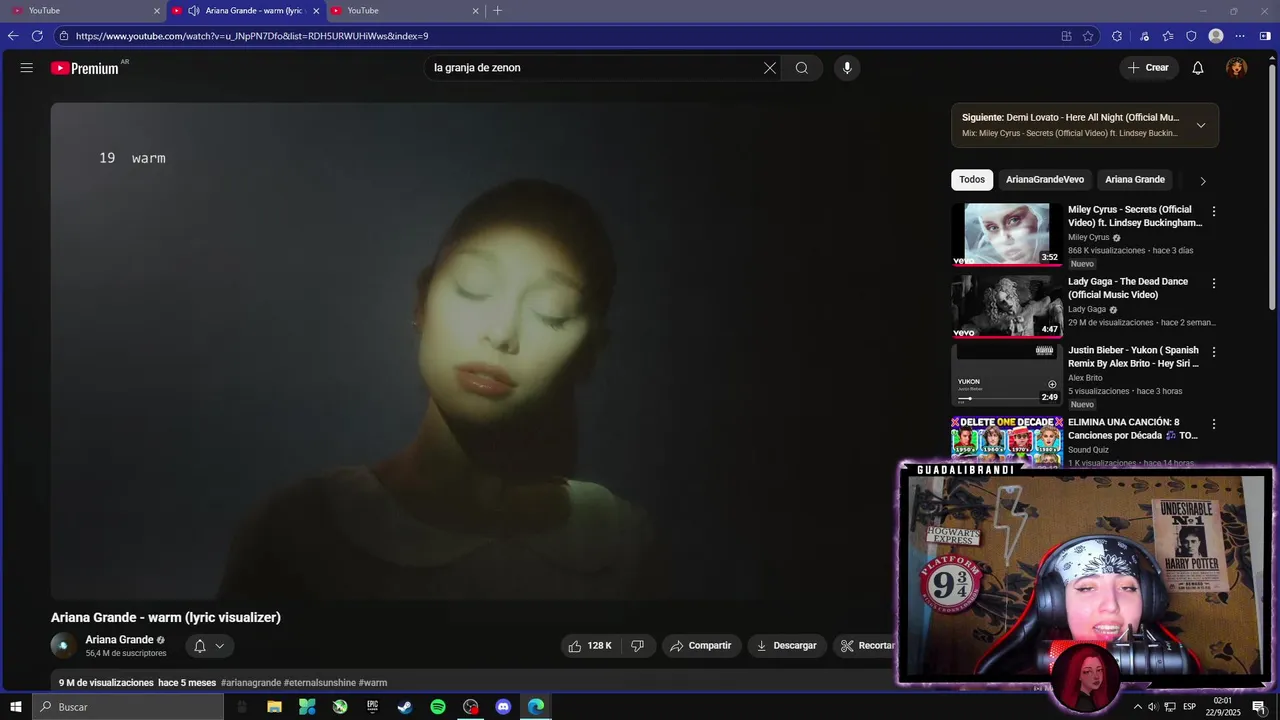
Task: Open the YouTube guide hamburger menu
Action: tap(27, 68)
